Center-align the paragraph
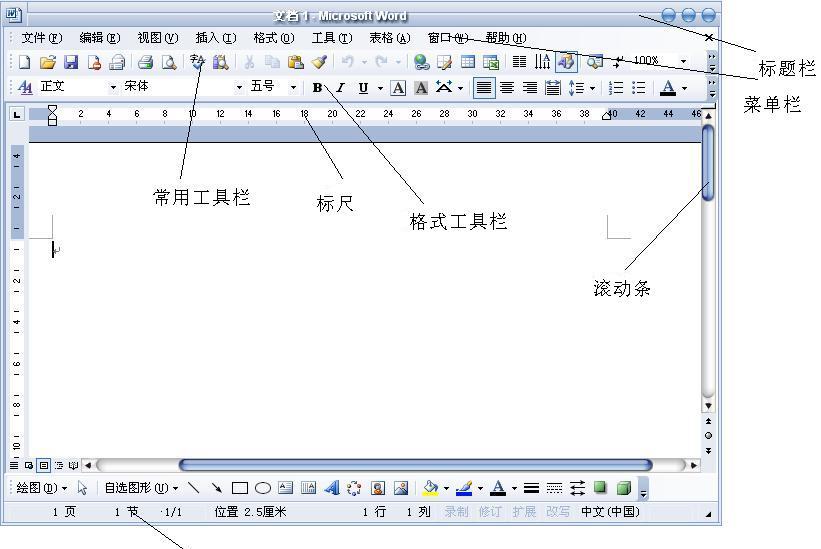The image size is (821, 549). point(507,88)
